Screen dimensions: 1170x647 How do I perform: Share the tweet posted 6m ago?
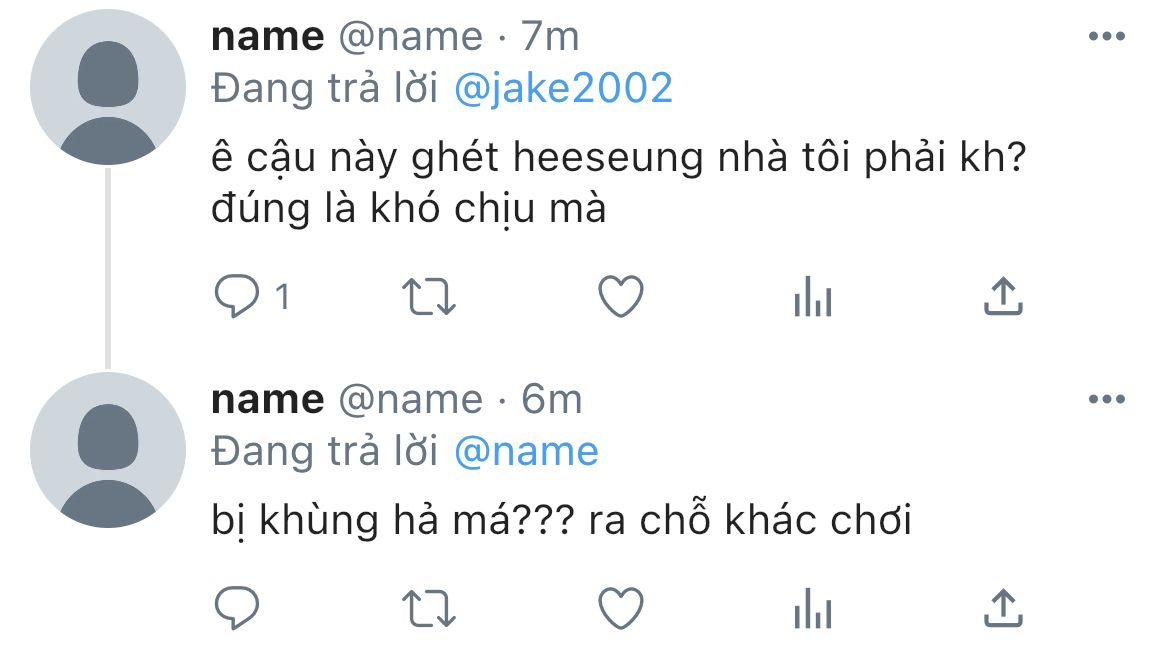(1003, 608)
